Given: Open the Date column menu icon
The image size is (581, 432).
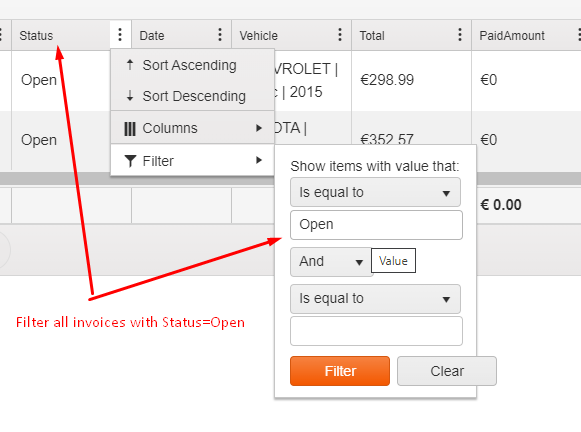Looking at the screenshot, I should [x=220, y=35].
